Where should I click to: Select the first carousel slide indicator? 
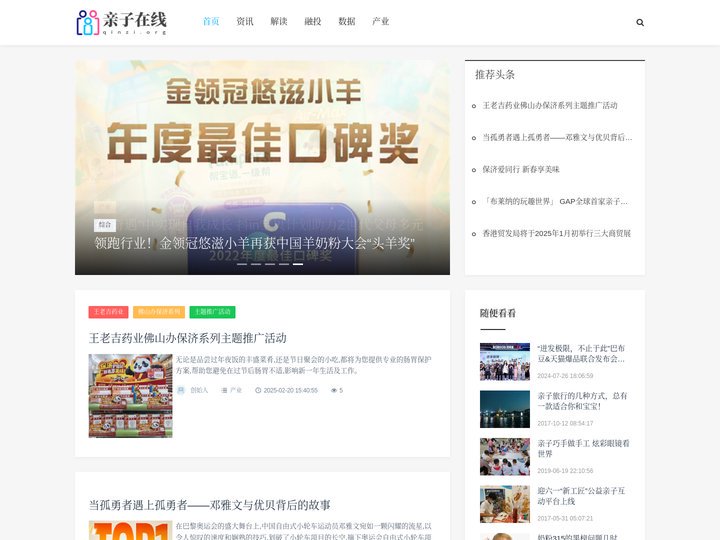pyautogui.click(x=242, y=264)
